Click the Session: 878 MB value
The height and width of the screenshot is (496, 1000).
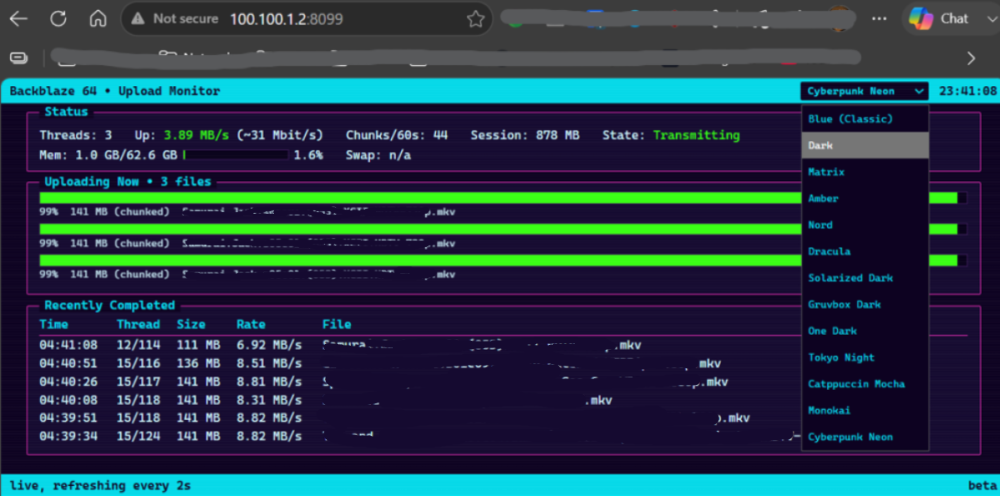click(x=525, y=135)
